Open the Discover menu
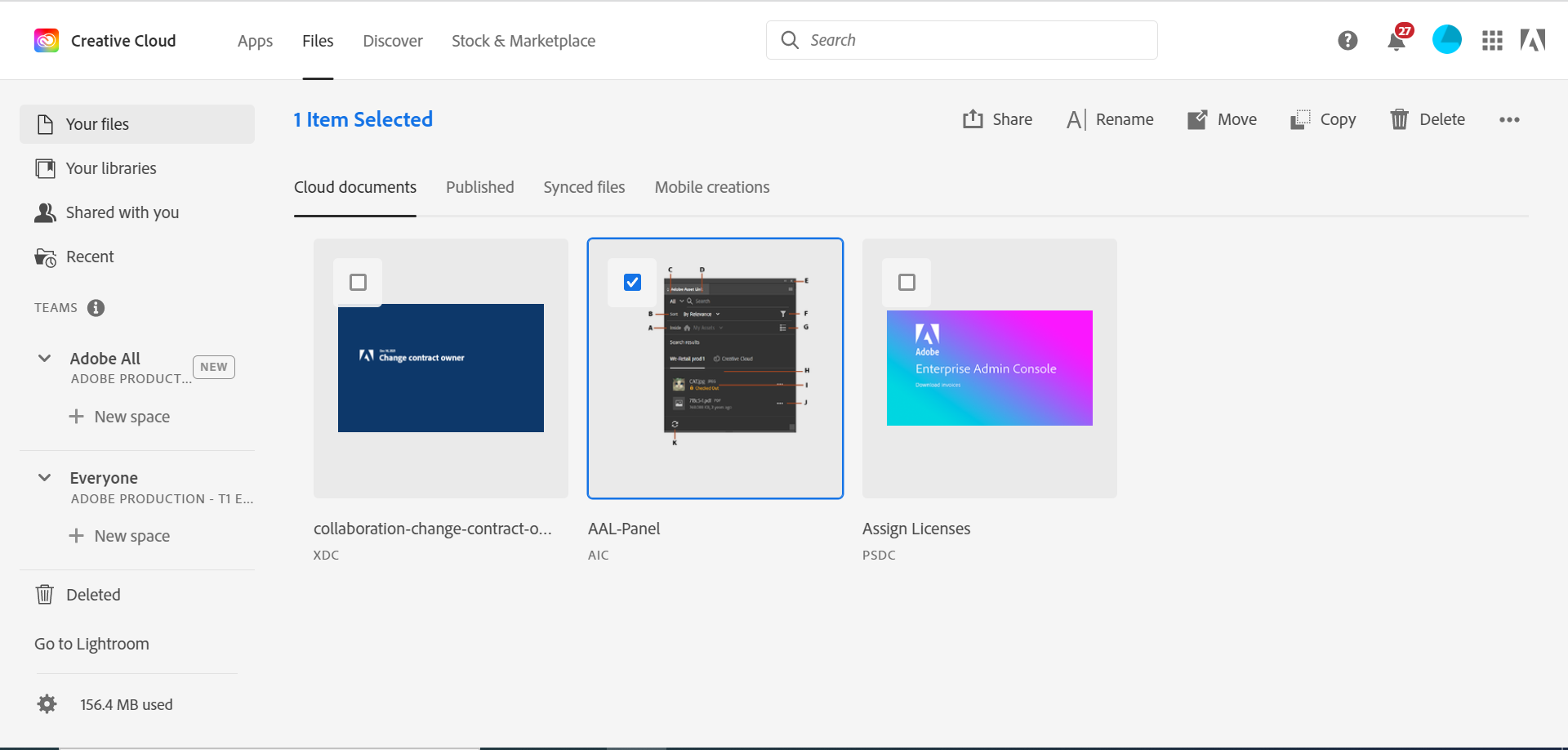The height and width of the screenshot is (750, 1568). pos(393,41)
